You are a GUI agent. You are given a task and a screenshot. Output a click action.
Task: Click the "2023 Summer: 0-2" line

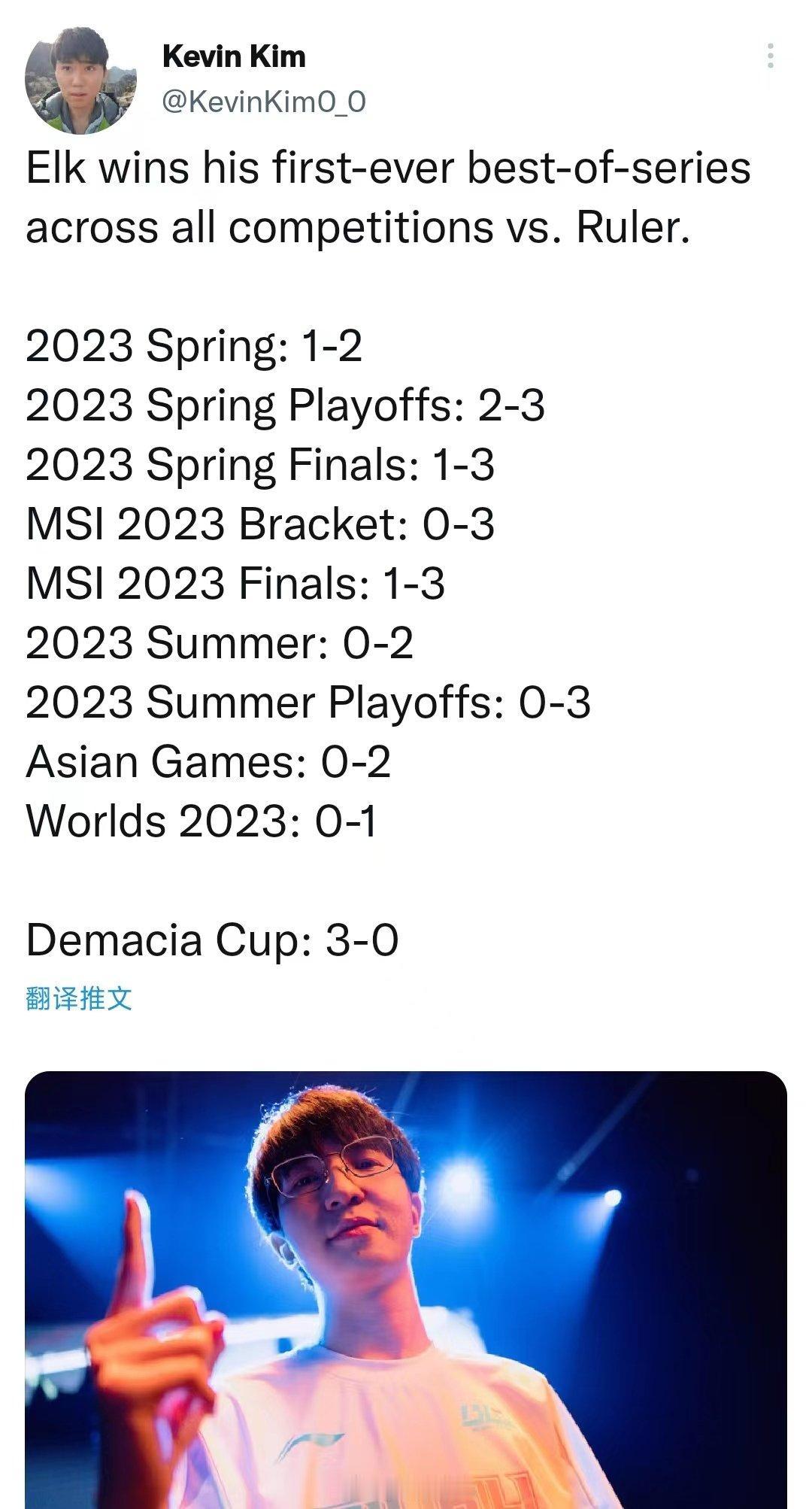(219, 642)
